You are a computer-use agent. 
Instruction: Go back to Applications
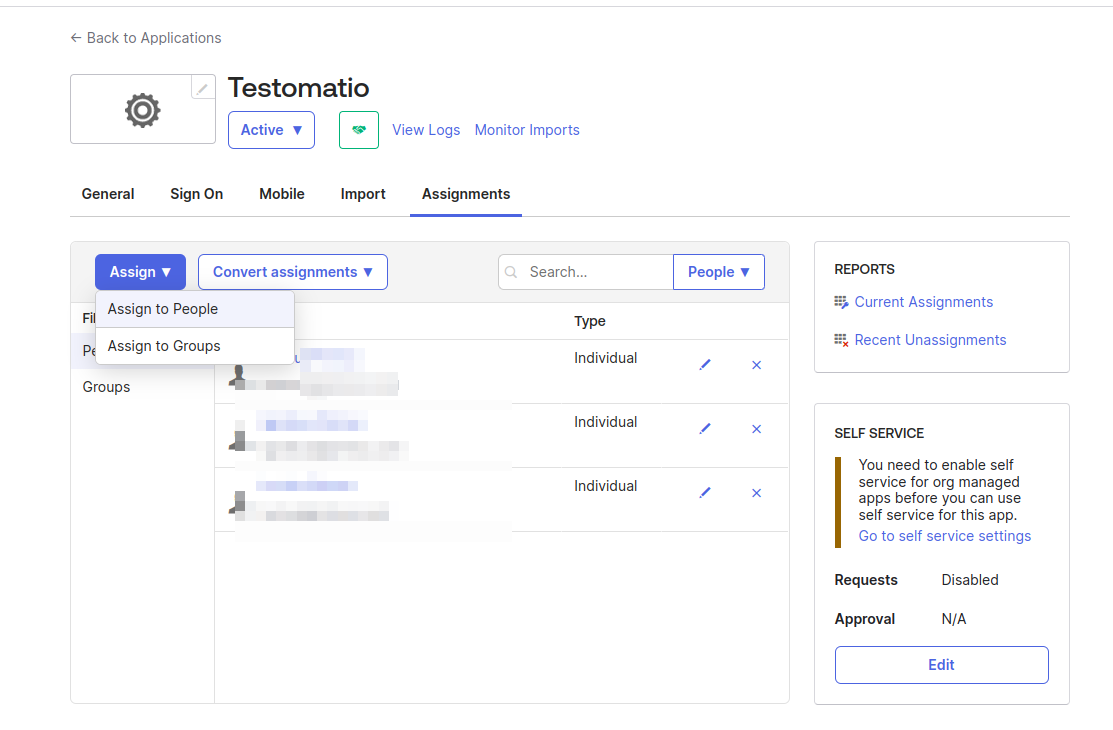(x=146, y=38)
